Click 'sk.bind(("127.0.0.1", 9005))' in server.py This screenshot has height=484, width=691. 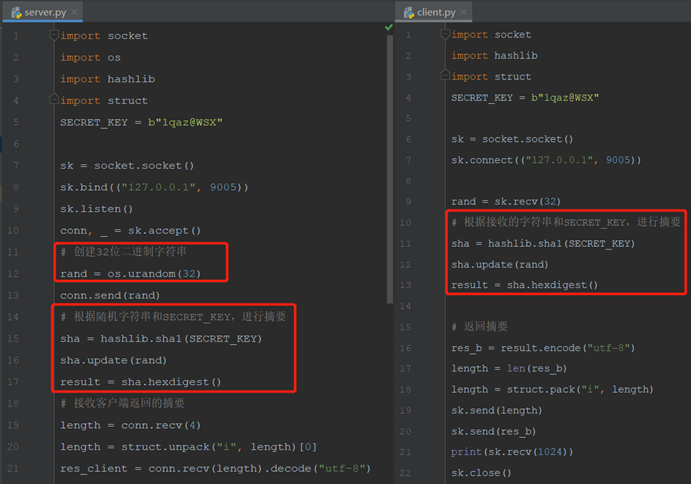[154, 187]
